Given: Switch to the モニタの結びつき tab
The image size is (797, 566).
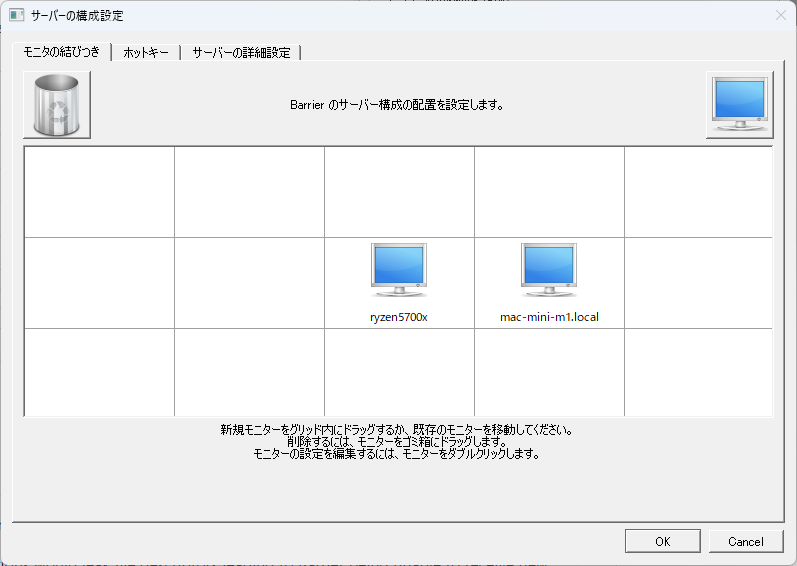Looking at the screenshot, I should 62,52.
